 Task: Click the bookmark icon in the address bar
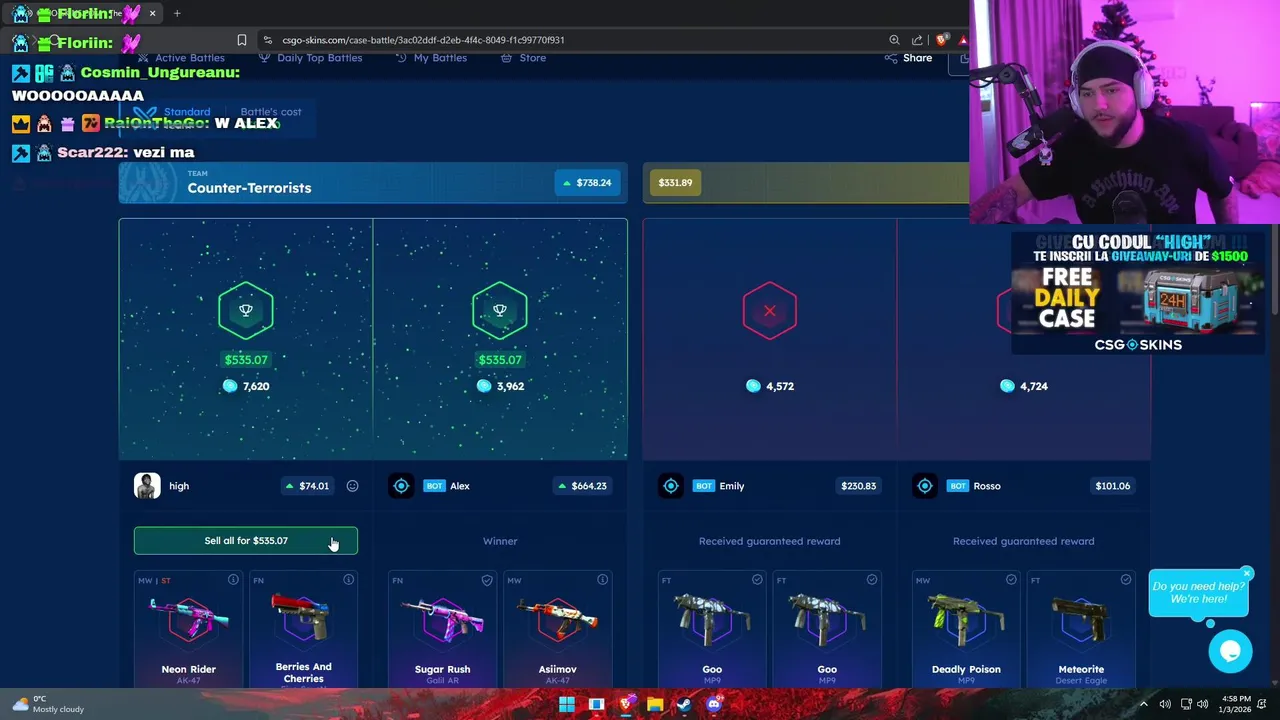pyautogui.click(x=241, y=40)
